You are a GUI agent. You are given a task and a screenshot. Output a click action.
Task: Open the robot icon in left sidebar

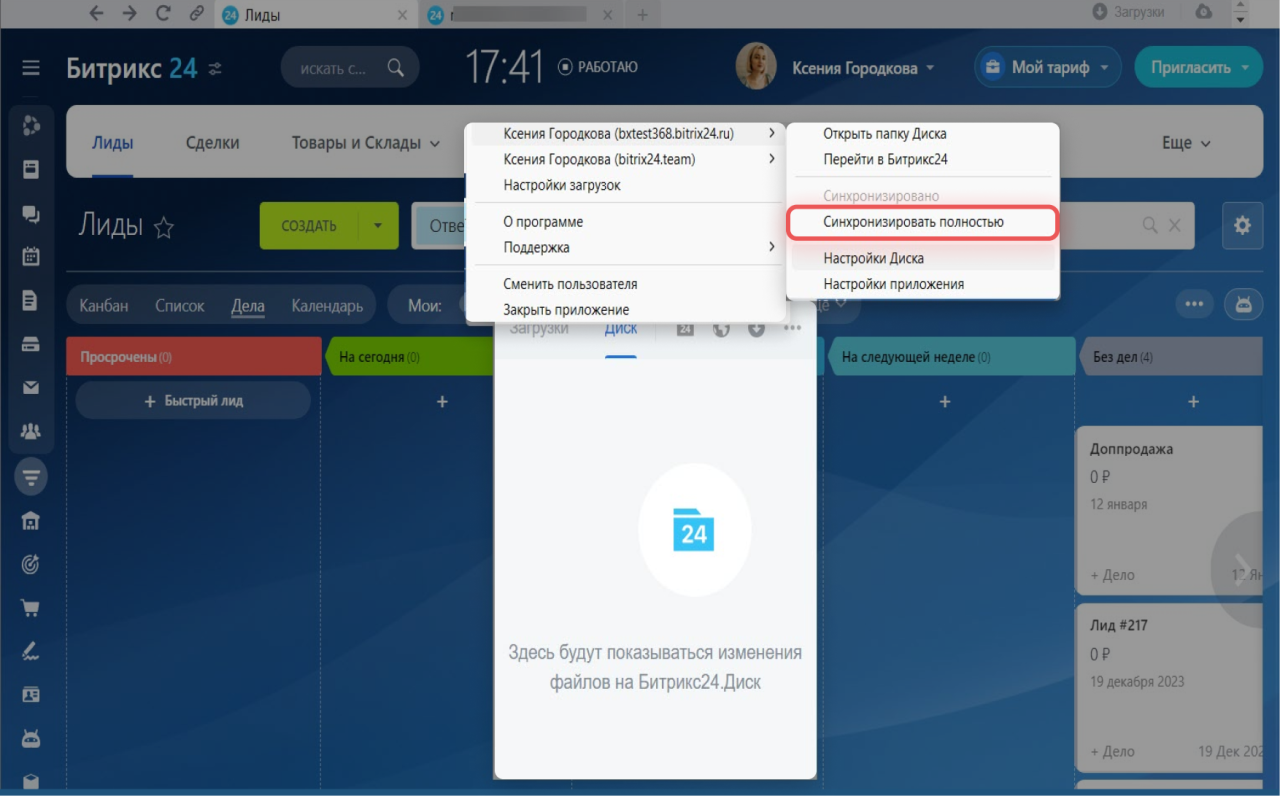click(31, 739)
